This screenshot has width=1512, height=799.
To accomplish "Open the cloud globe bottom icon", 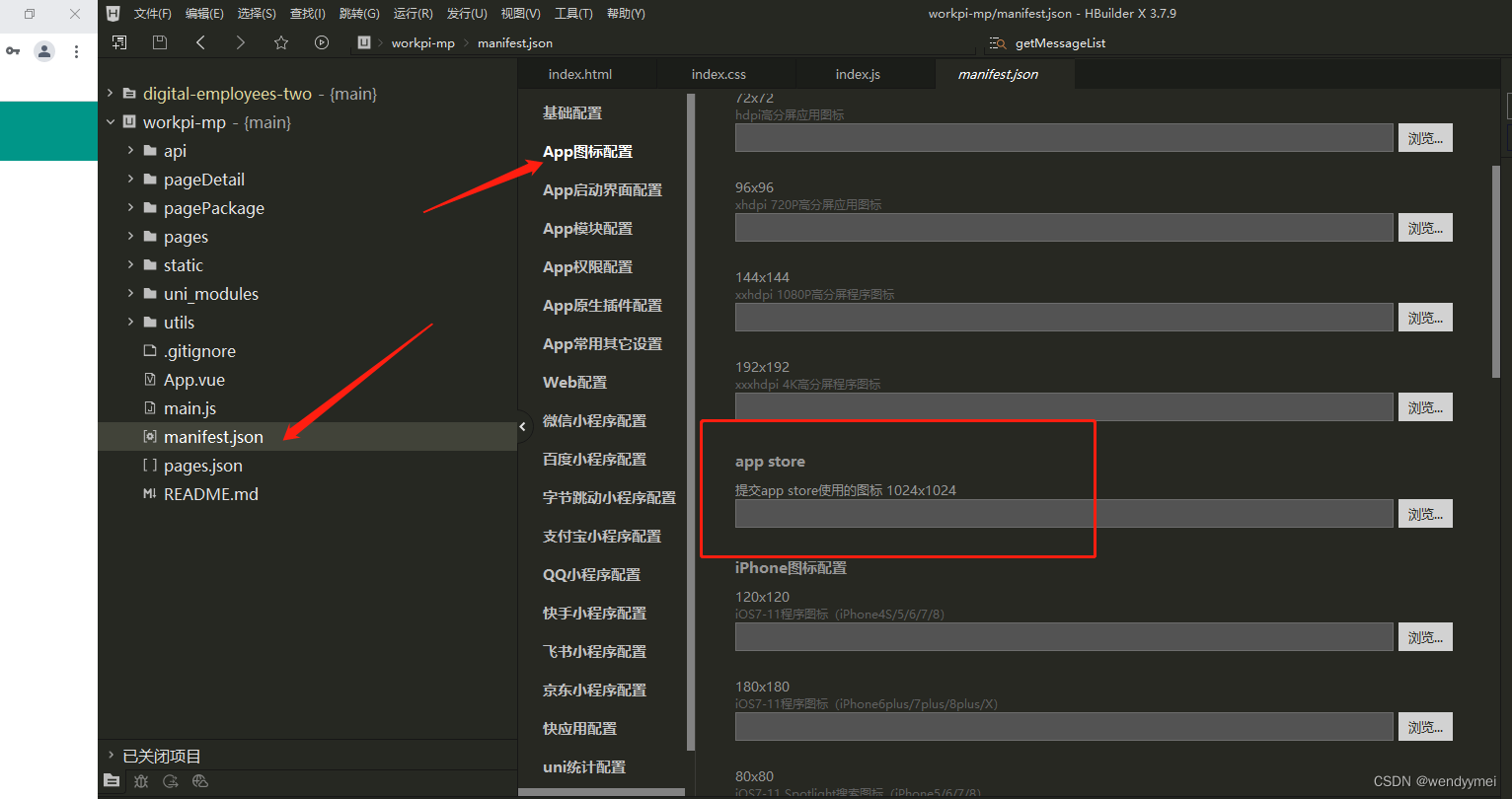I will [200, 781].
